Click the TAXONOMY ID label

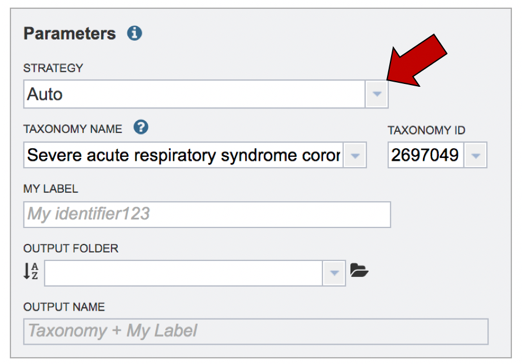click(426, 130)
